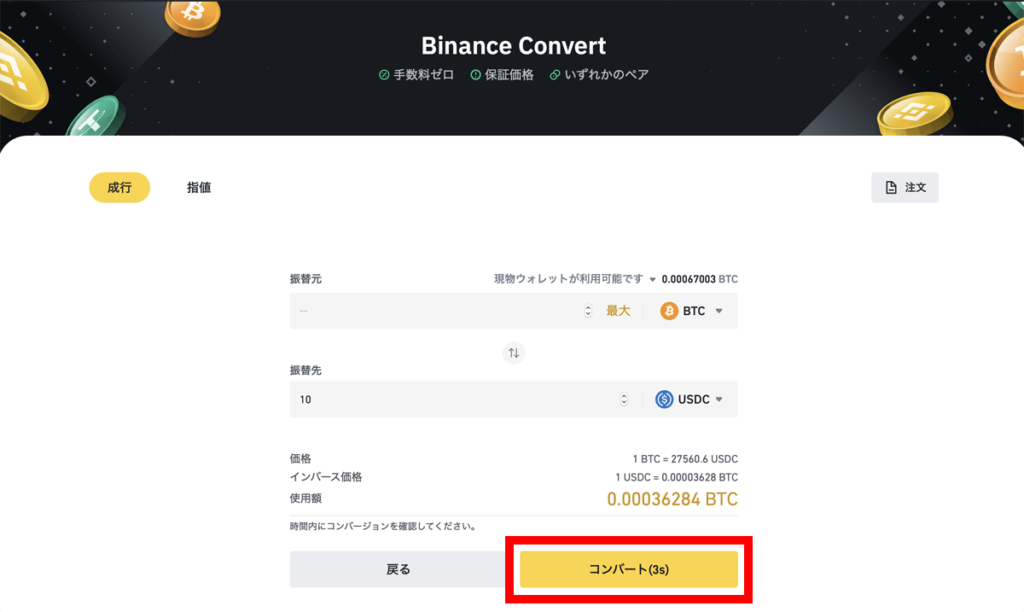1024x612 pixels.
Task: Click the 手数料ゼロ zero-fee icon
Action: tap(384, 75)
